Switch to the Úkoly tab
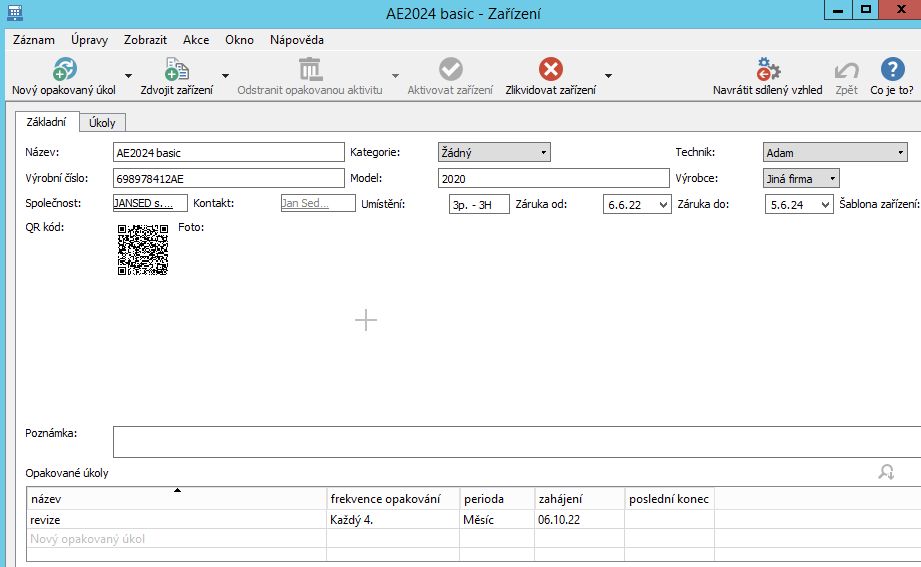 click(102, 123)
